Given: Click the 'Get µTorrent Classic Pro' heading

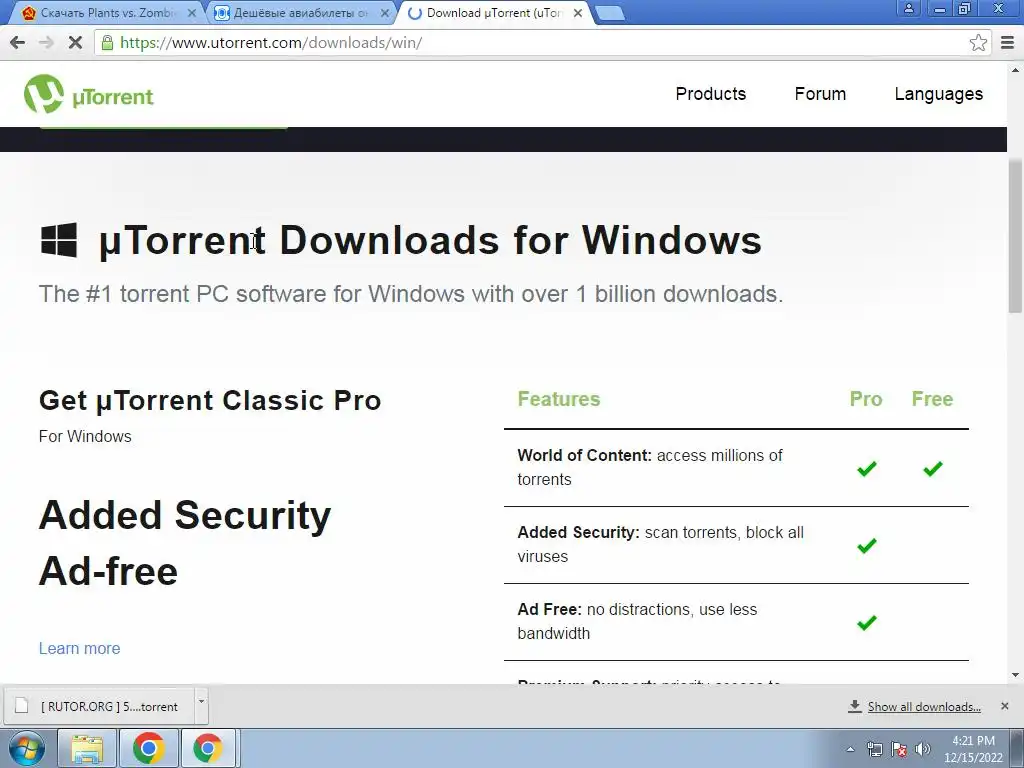Looking at the screenshot, I should [x=210, y=400].
